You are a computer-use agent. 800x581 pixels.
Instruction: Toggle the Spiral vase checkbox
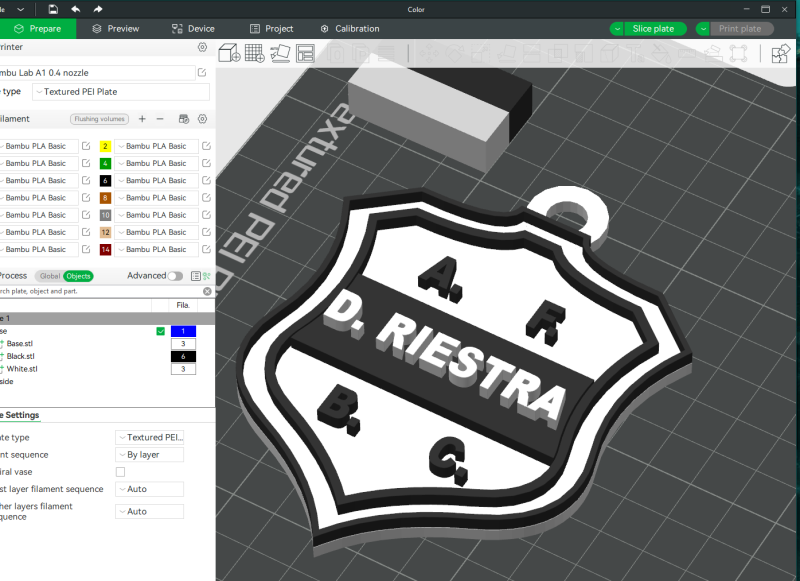[120, 472]
